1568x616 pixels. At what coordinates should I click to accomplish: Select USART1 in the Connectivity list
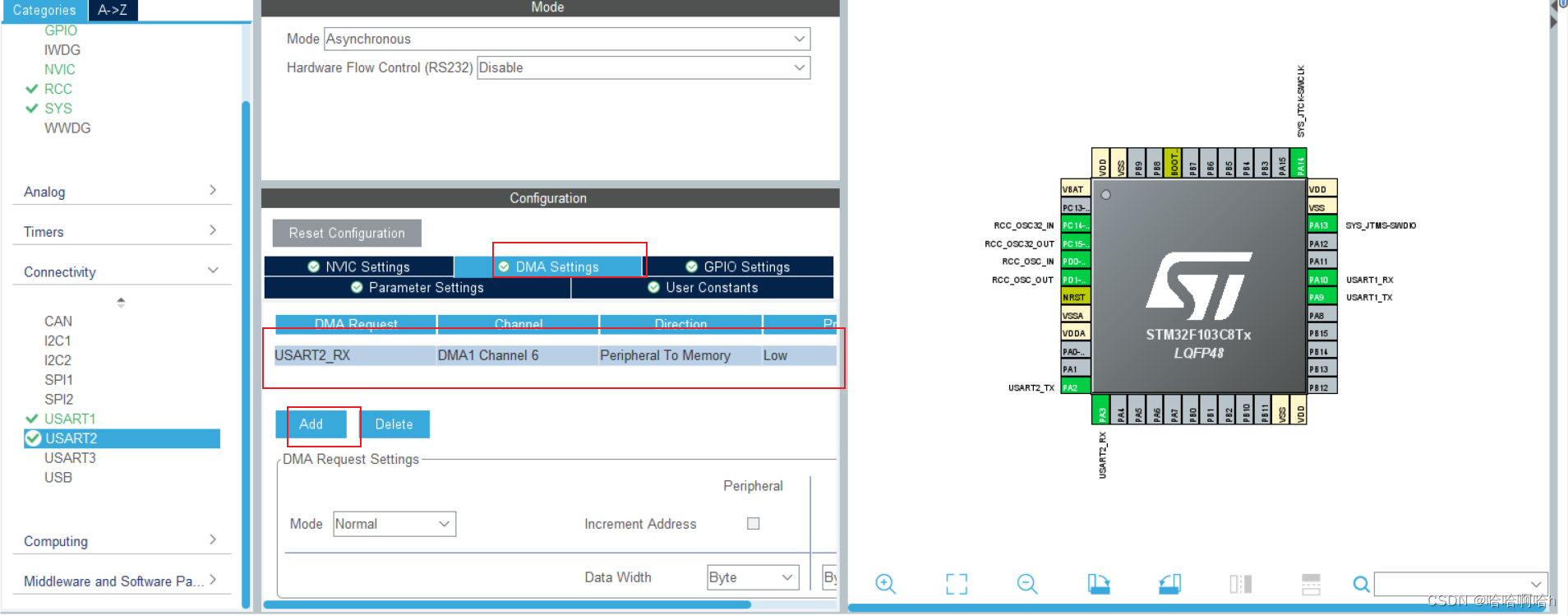pyautogui.click(x=70, y=419)
